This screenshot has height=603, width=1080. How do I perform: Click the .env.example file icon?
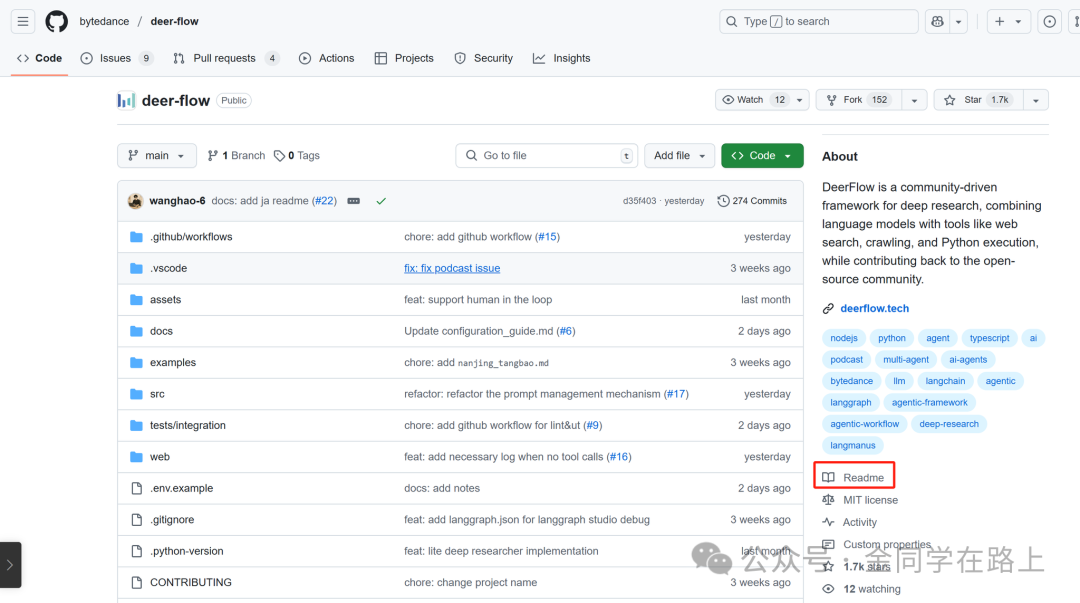pos(136,488)
